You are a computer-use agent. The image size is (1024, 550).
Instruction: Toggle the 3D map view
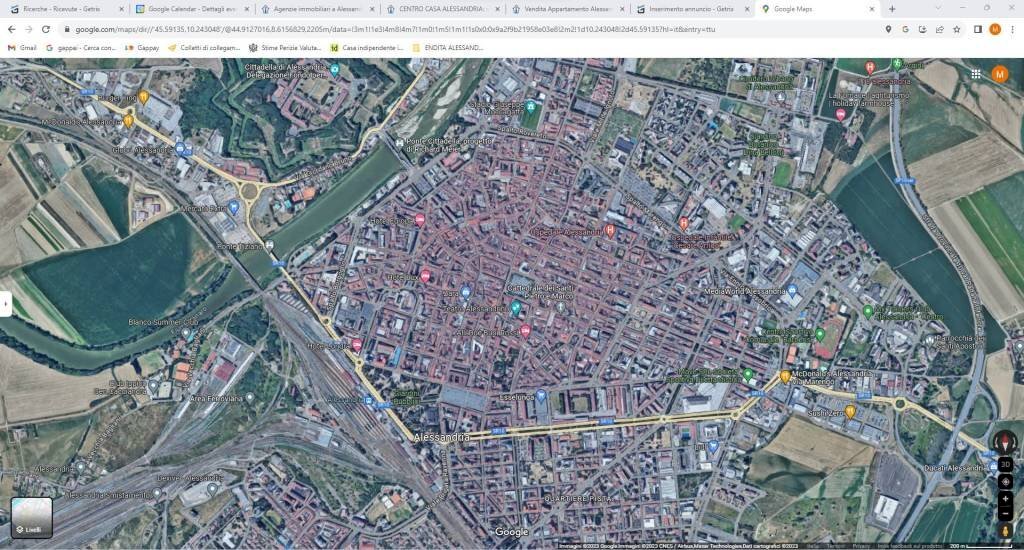pos(1005,464)
